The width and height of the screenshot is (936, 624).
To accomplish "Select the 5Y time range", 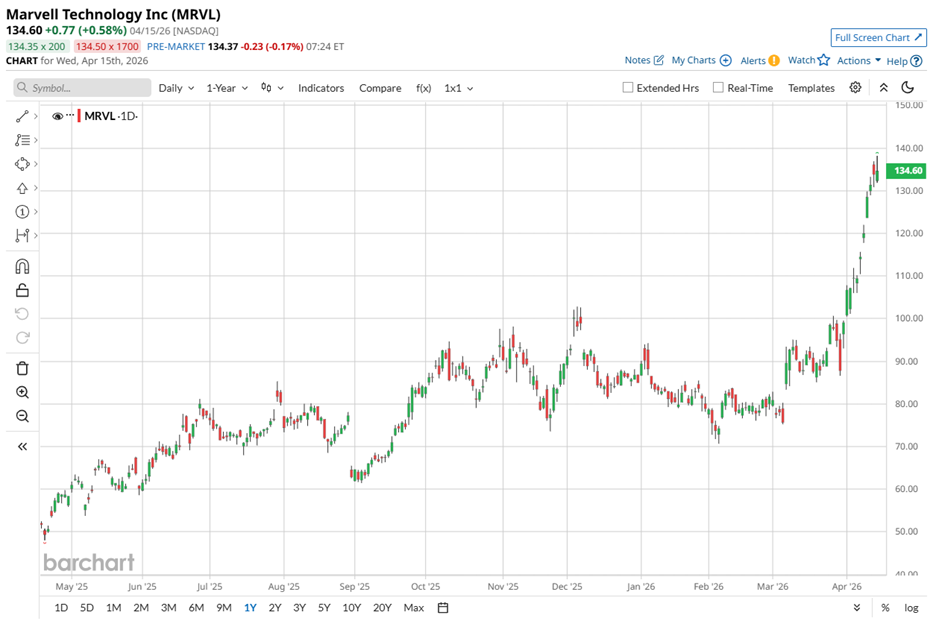I will pos(324,607).
